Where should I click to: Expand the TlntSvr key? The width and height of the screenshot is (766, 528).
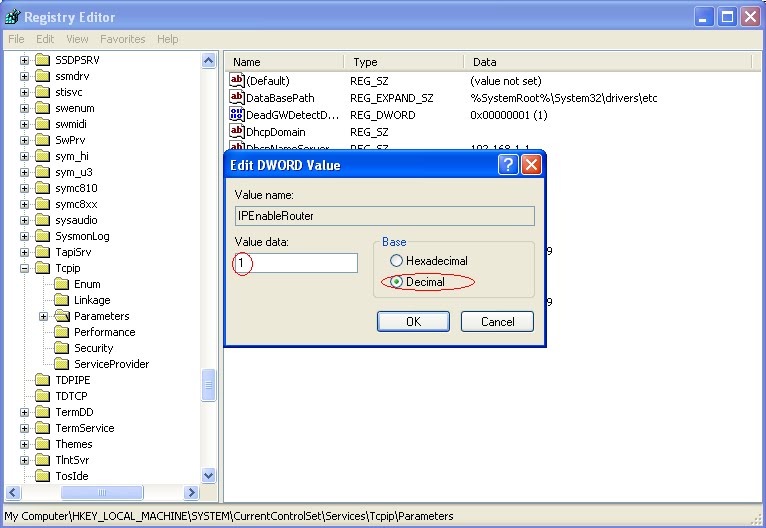(24, 461)
